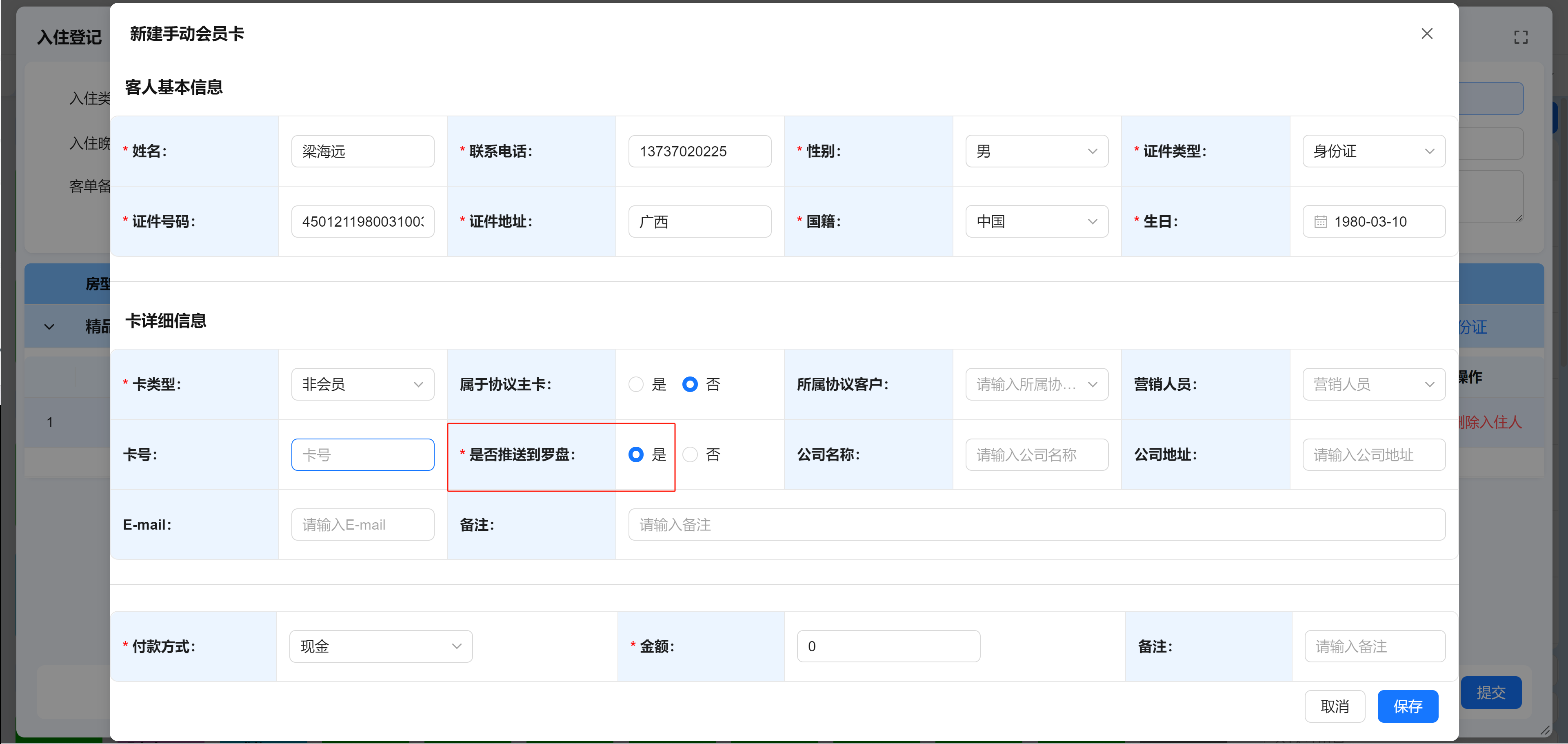Open the 卡类型 dropdown
Screen dimensions: 1568x744
pyautogui.click(x=362, y=384)
